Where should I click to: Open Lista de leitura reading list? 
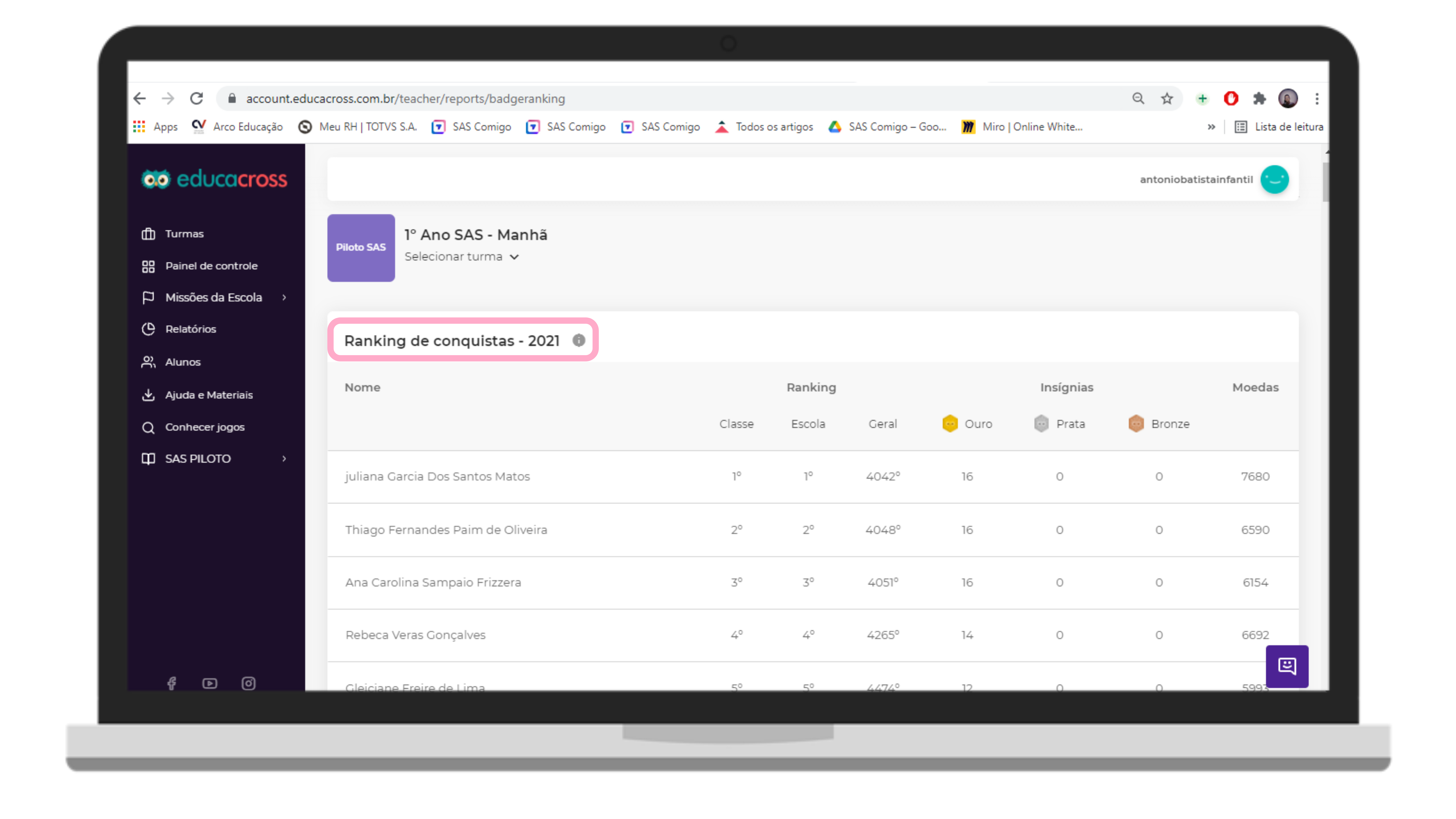pos(1279,127)
